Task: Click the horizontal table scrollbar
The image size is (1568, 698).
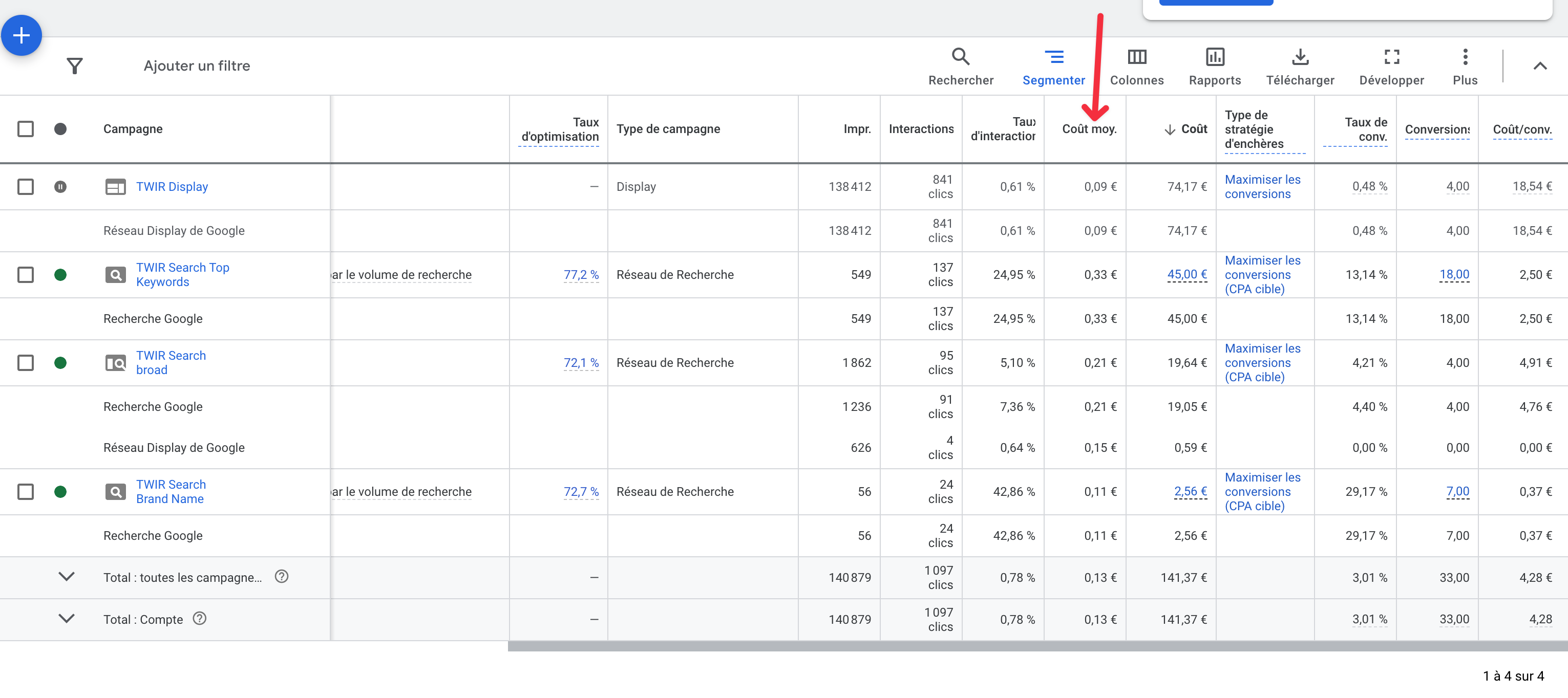Action: [x=1035, y=646]
